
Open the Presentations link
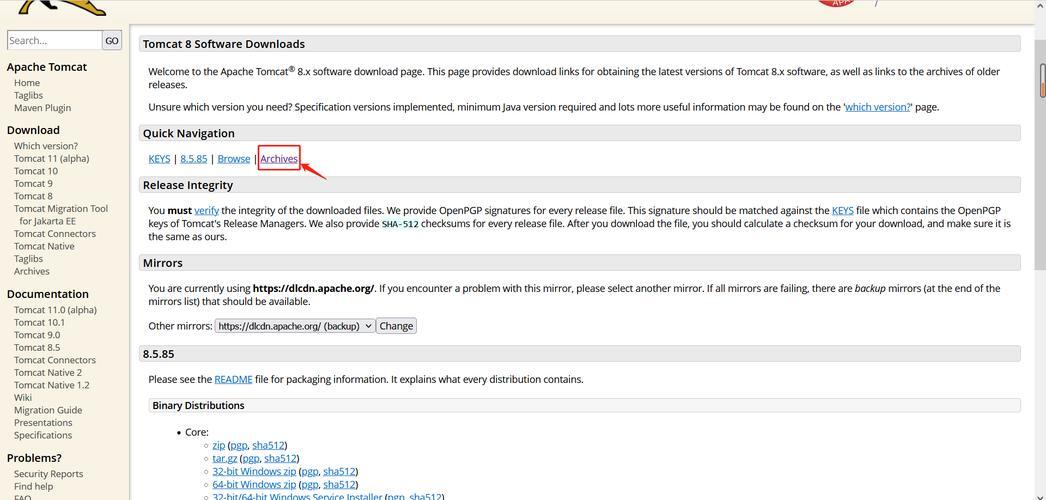43,423
